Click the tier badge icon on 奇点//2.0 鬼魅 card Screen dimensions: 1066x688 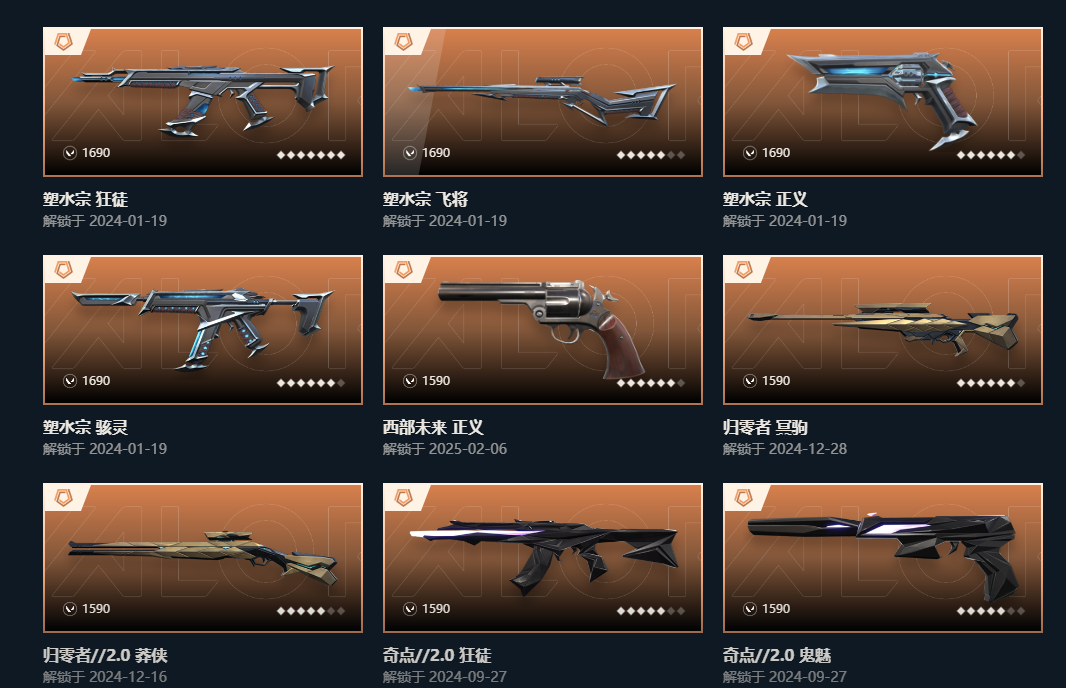click(743, 498)
